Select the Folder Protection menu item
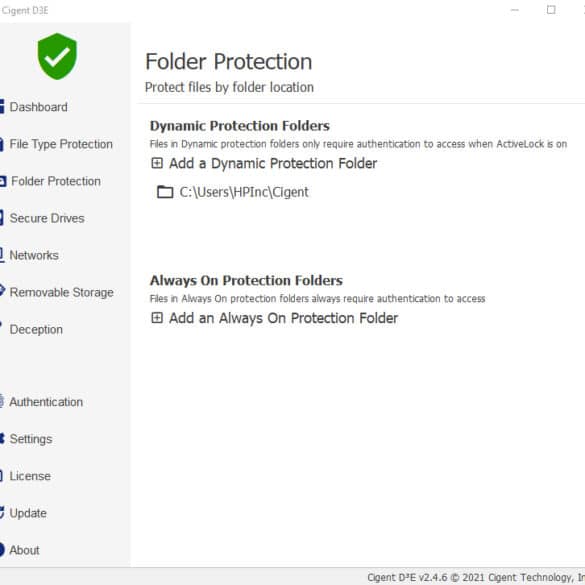585x585 pixels. point(56,181)
